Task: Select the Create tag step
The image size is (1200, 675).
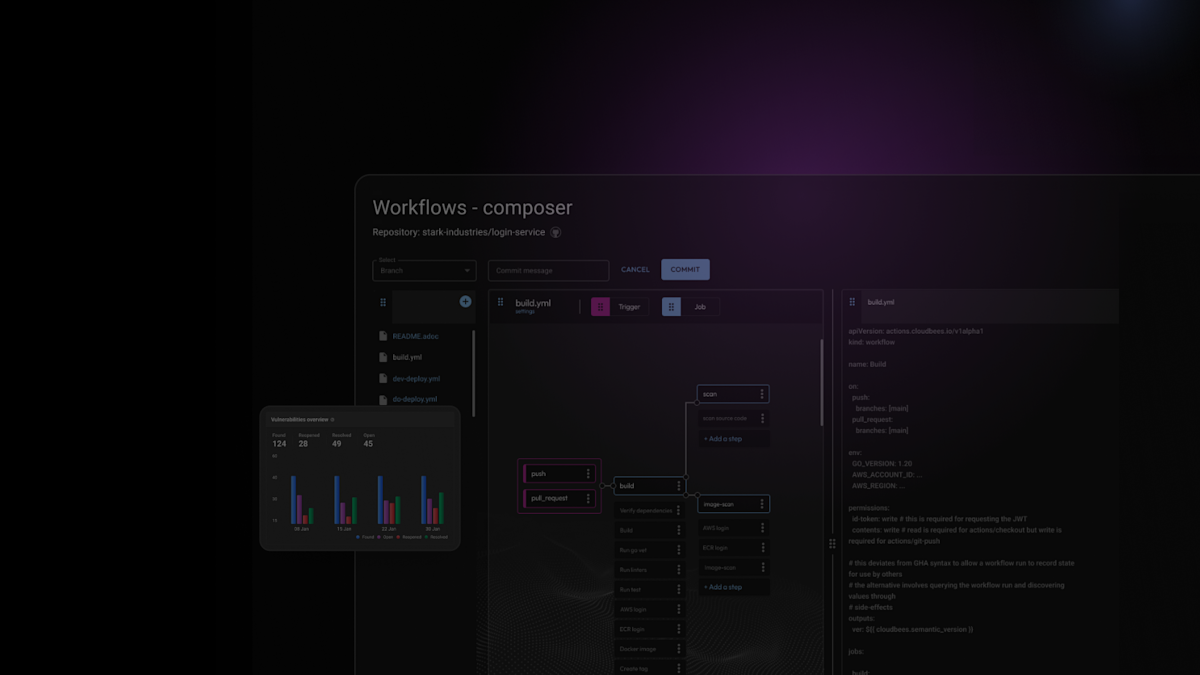Action: (649, 667)
